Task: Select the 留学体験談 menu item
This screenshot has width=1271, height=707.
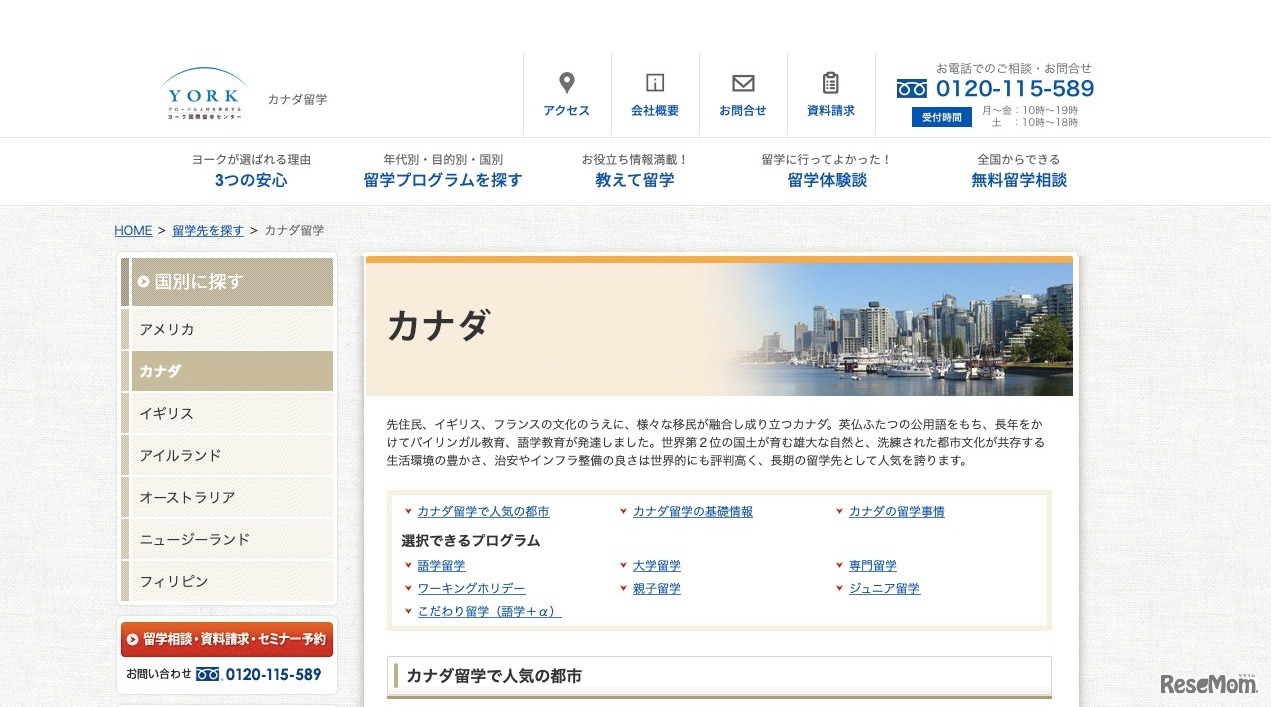Action: 827,180
